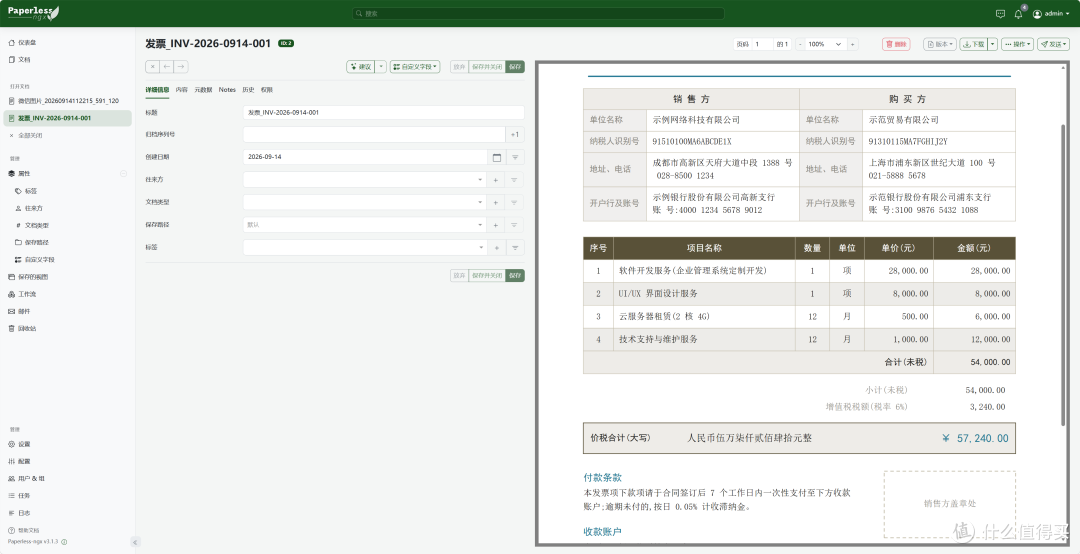Go to previous document with left arrow
This screenshot has height=554, width=1080.
pyautogui.click(x=167, y=67)
